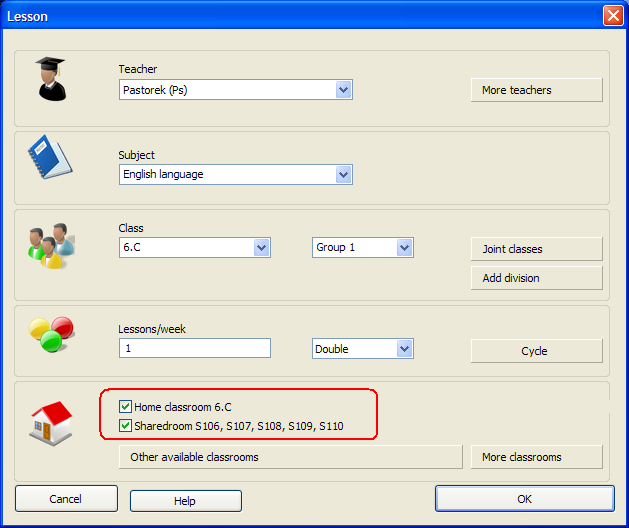Click the Add division button
Screen dimensions: 629x528
tap(536, 278)
